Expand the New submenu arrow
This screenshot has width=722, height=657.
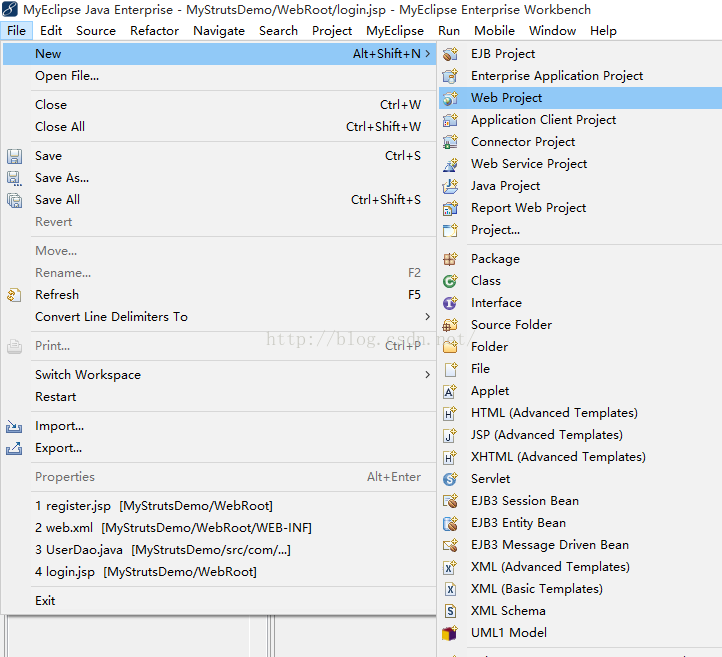[x=428, y=54]
